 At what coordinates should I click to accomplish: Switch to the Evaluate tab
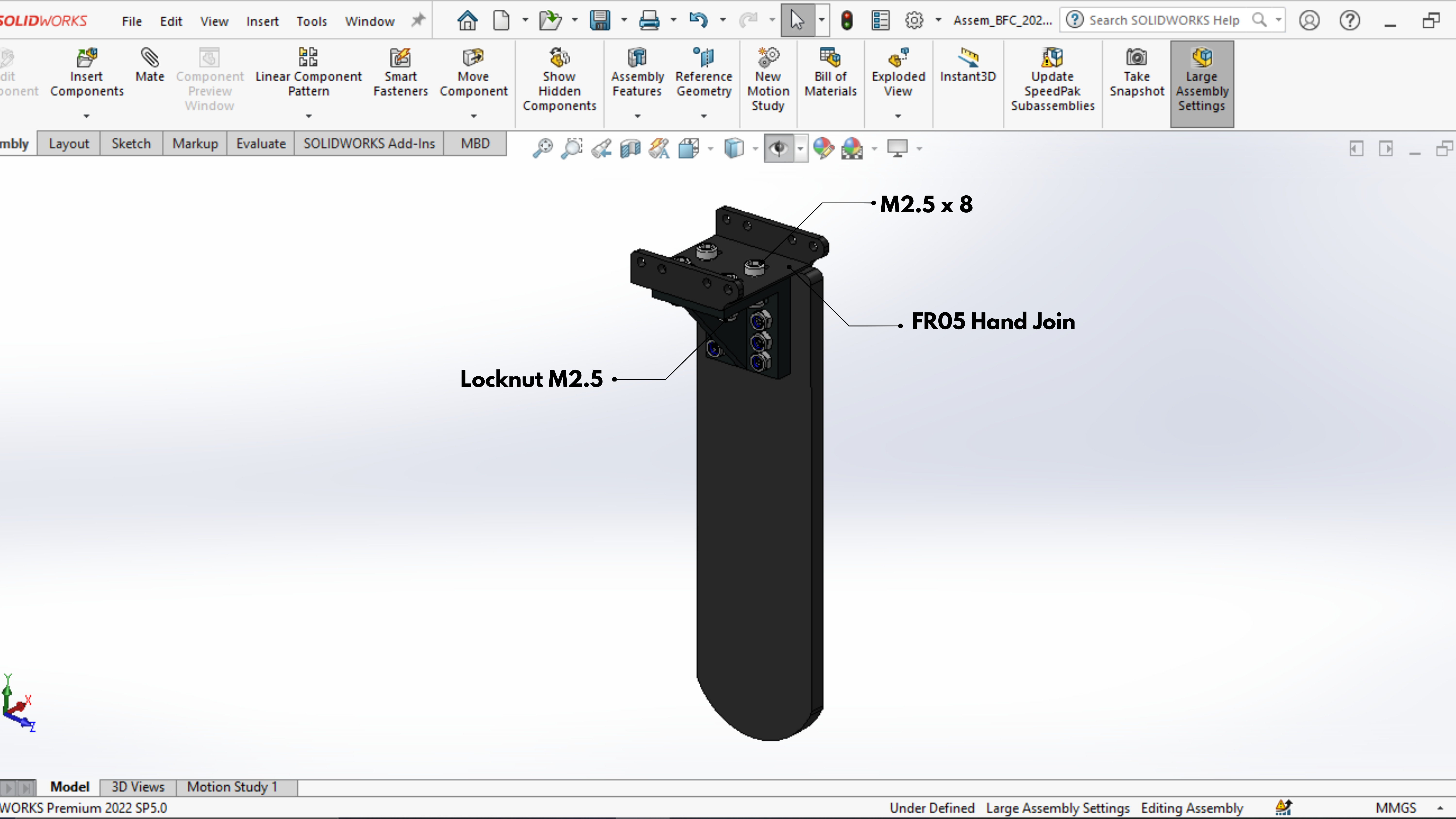pyautogui.click(x=261, y=144)
